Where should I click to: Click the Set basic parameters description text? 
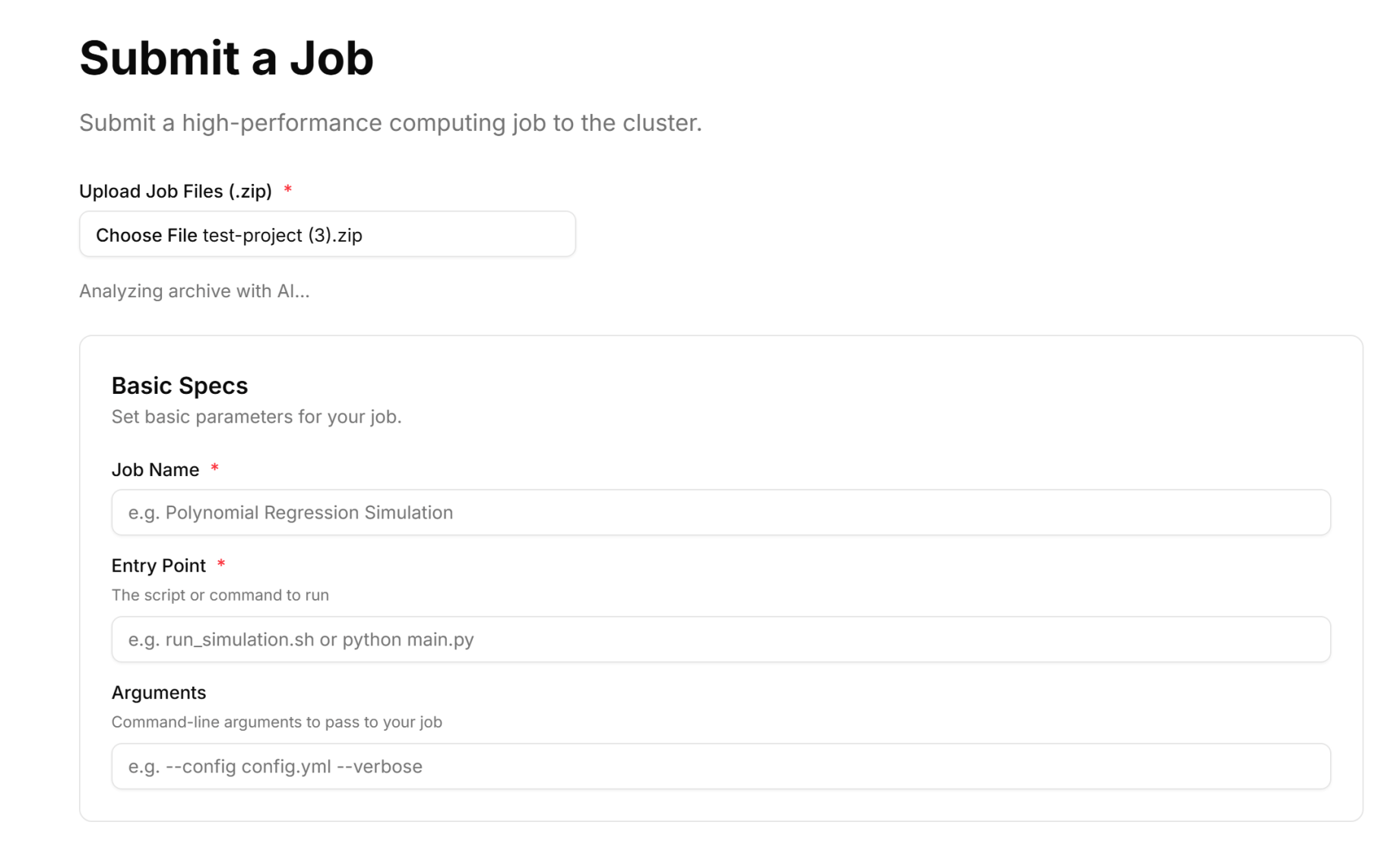coord(256,417)
